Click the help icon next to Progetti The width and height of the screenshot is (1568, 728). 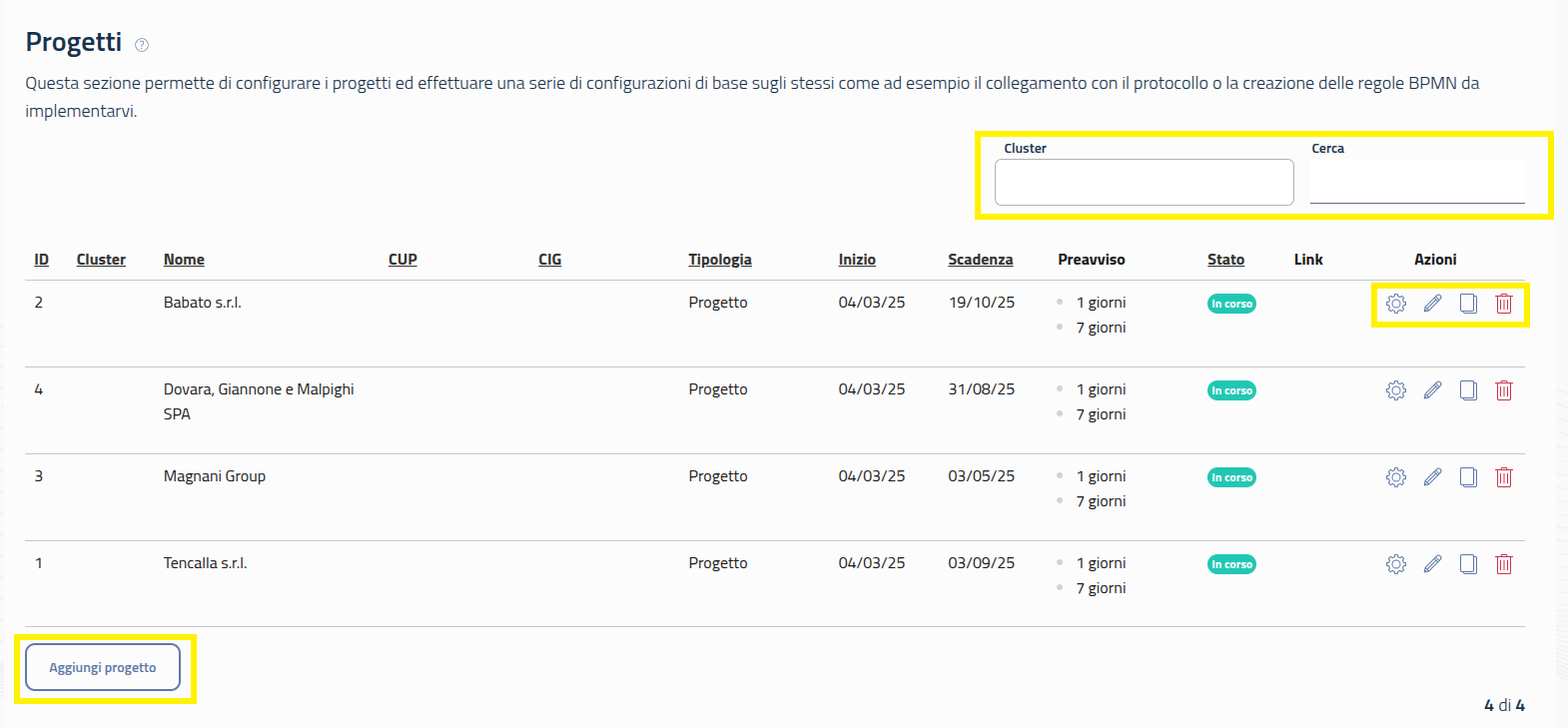[x=142, y=45]
